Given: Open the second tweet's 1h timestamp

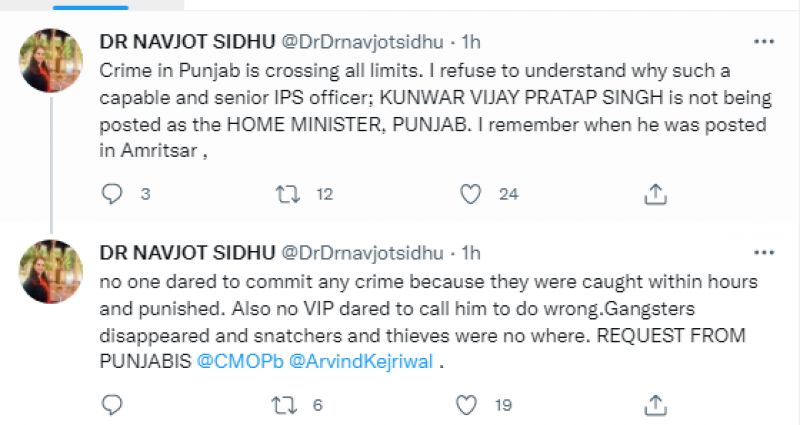Looking at the screenshot, I should [470, 253].
